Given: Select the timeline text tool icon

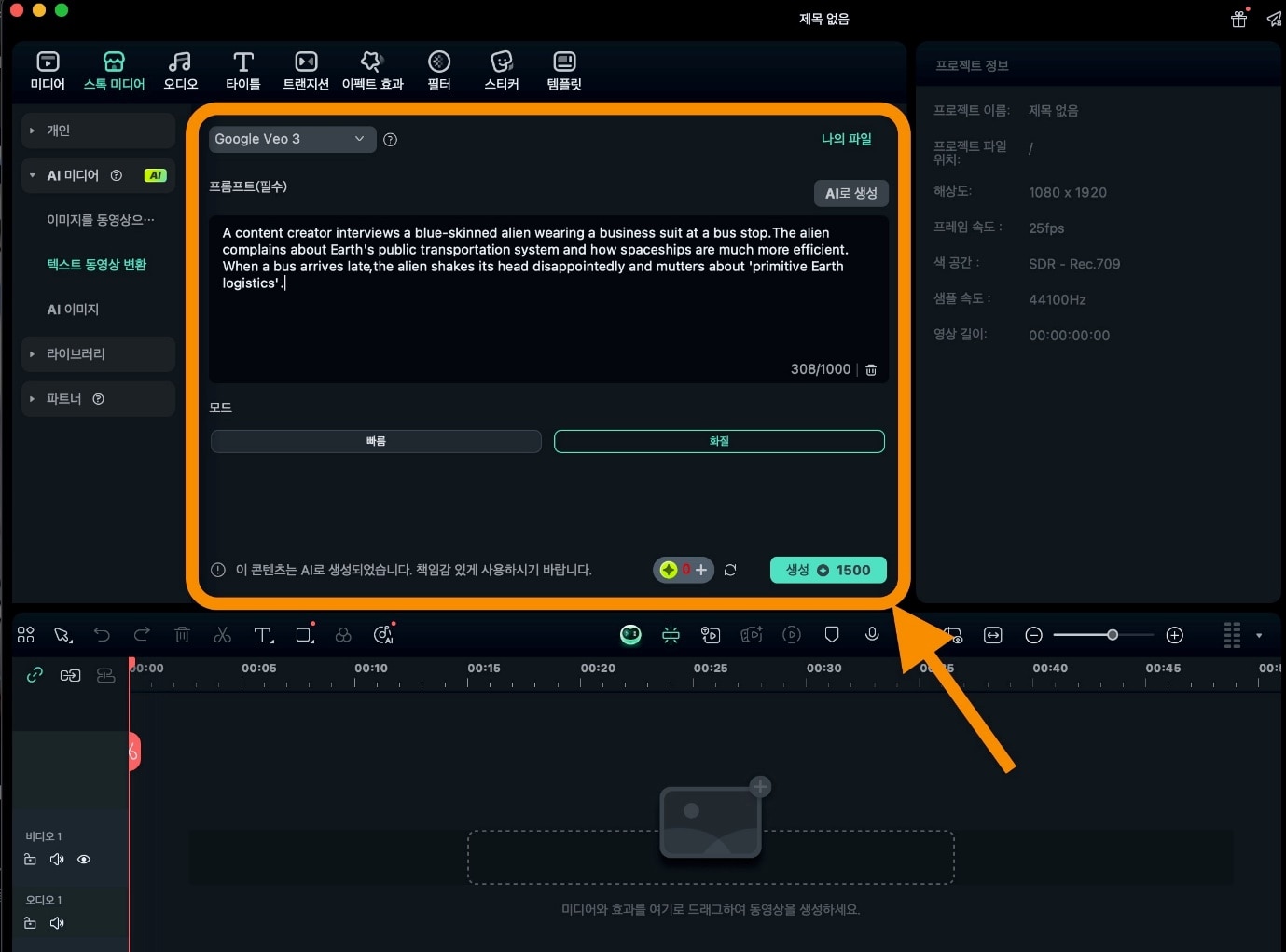Looking at the screenshot, I should click(x=263, y=635).
